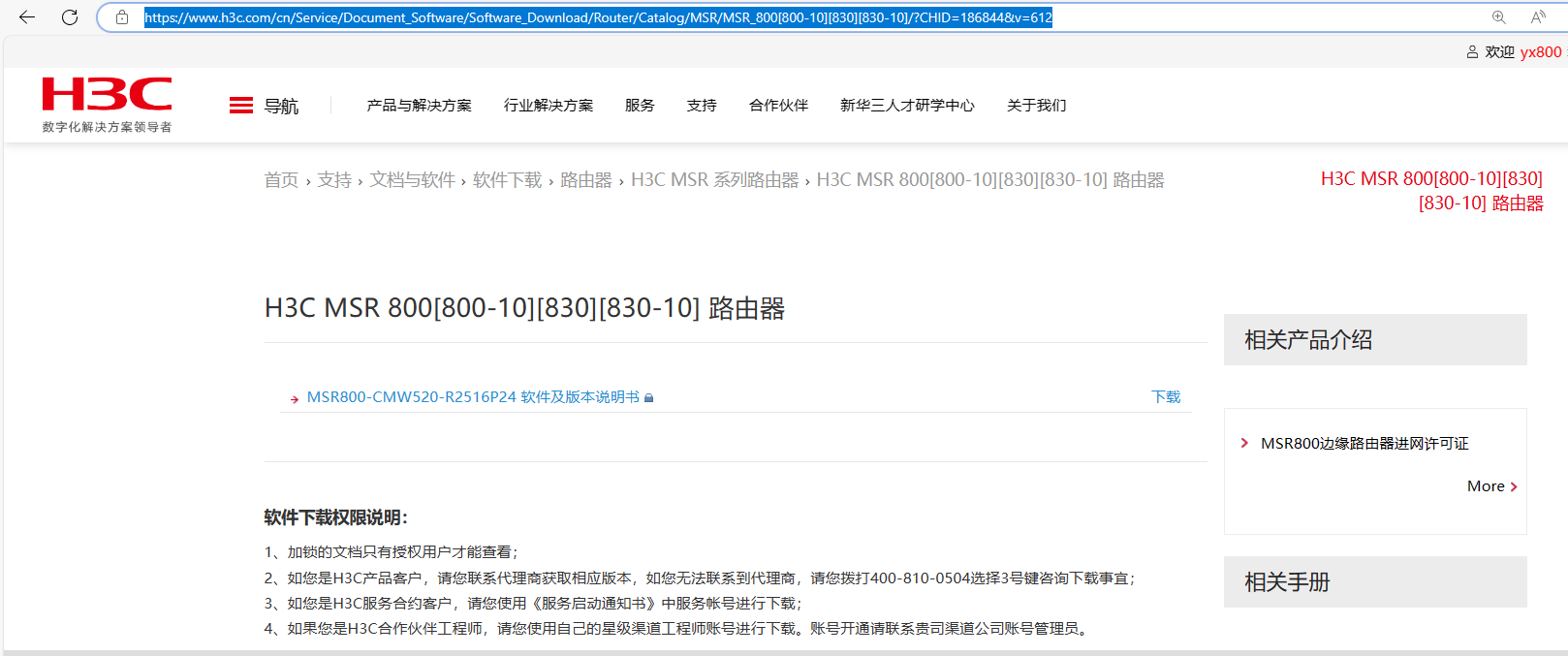Viewport: 1568px width, 656px height.
Task: Click the lock icon after MSR800-CMW520-R2516P24 link
Action: (x=649, y=397)
